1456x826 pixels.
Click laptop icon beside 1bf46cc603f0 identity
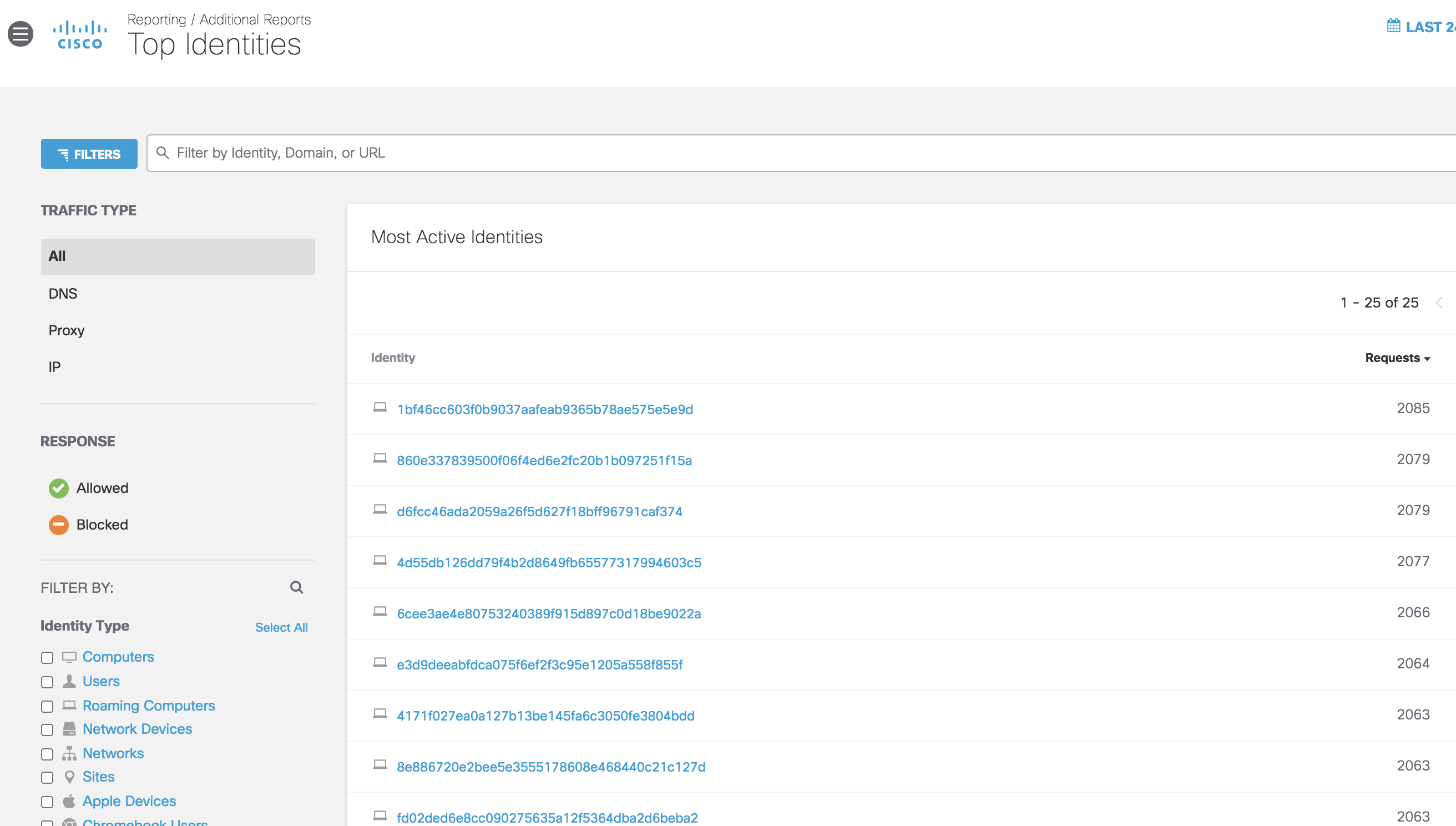click(x=380, y=407)
